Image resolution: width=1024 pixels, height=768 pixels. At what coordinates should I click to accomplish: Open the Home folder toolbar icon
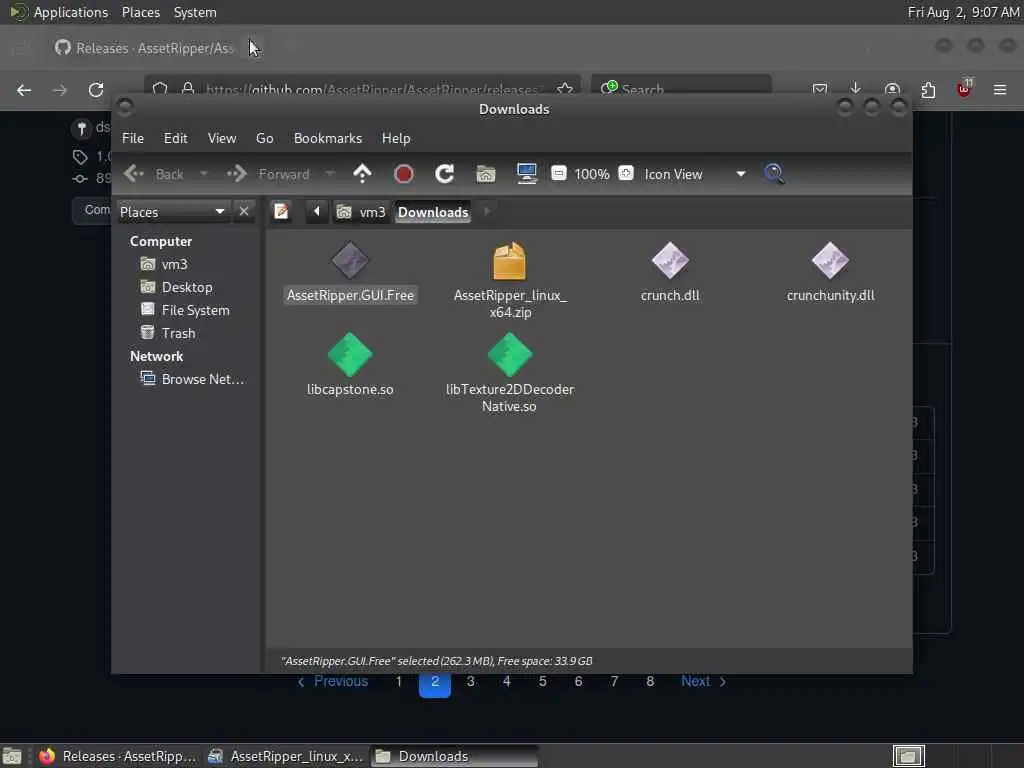[486, 174]
